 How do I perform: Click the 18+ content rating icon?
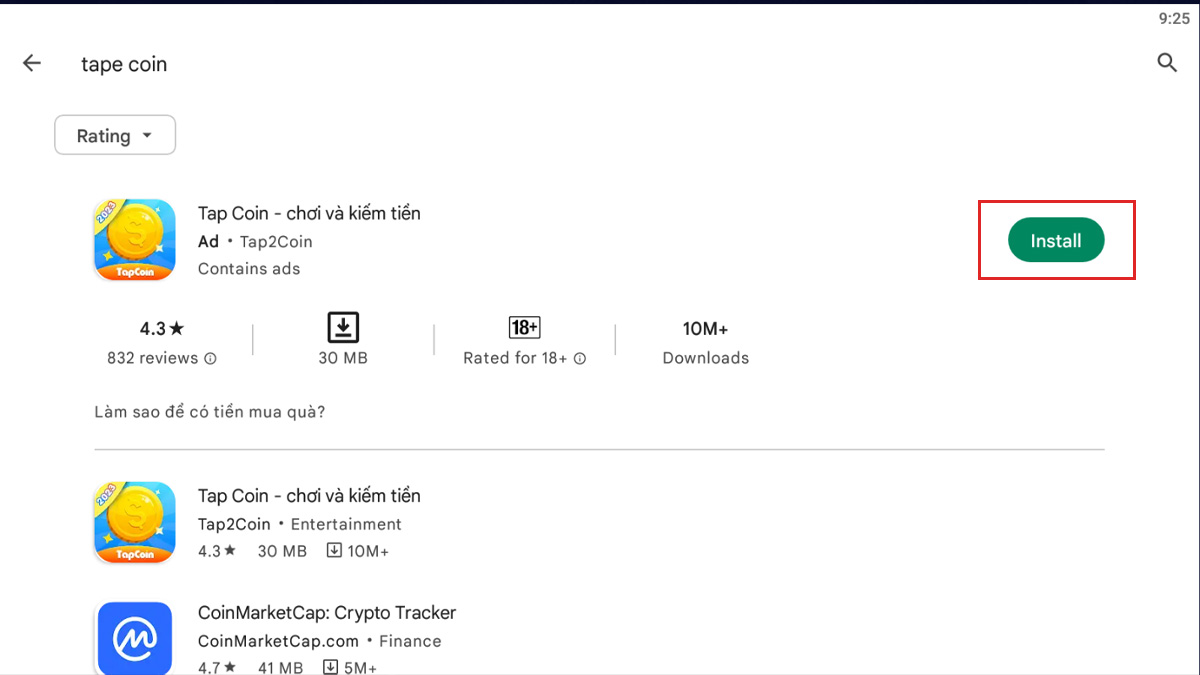[523, 327]
